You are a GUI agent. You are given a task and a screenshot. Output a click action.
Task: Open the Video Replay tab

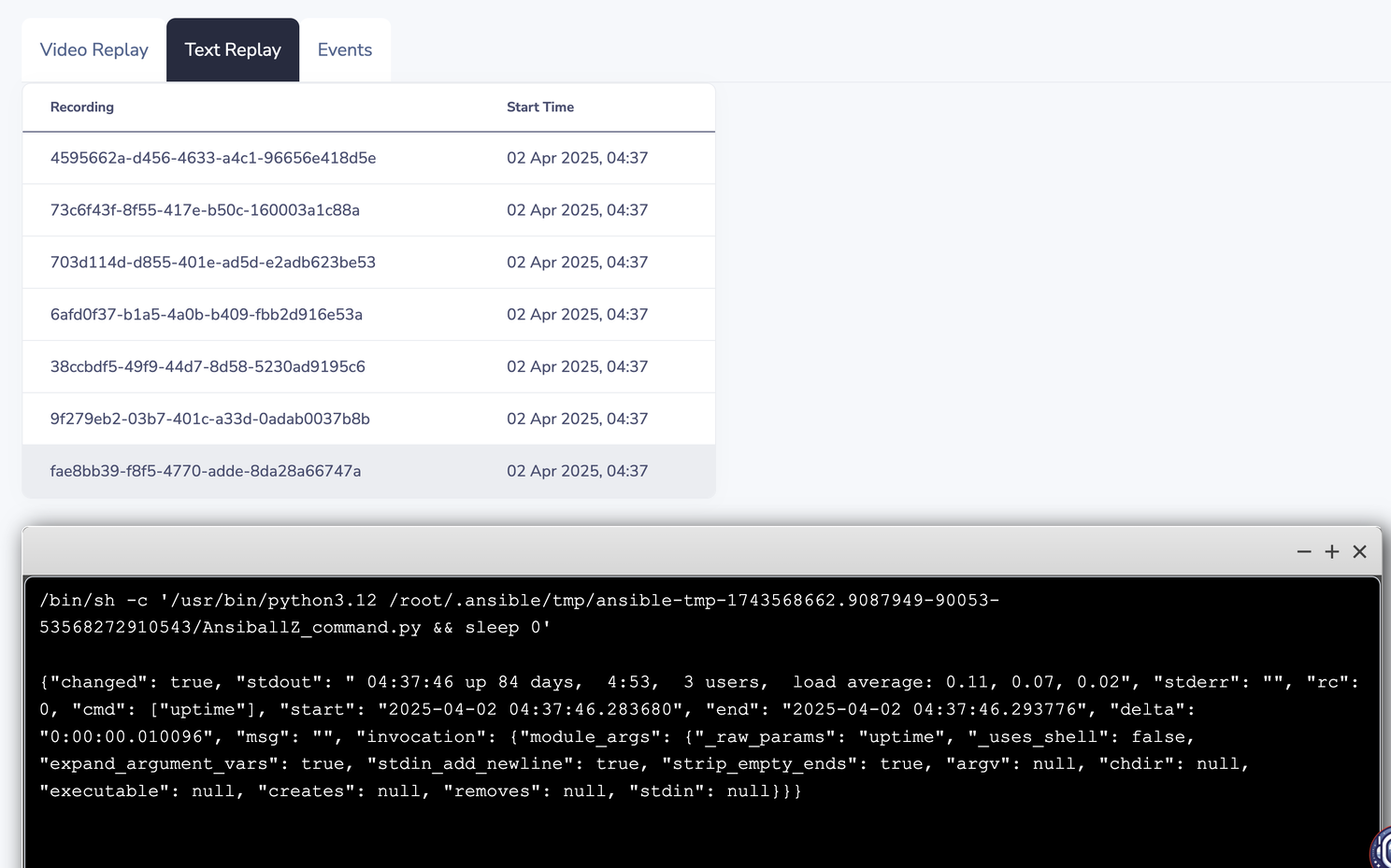[94, 50]
